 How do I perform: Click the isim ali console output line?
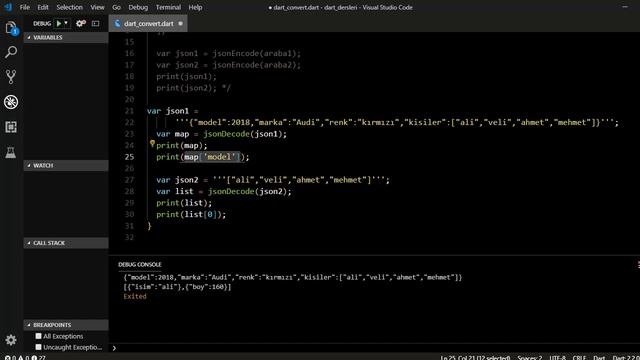pyautogui.click(x=177, y=287)
